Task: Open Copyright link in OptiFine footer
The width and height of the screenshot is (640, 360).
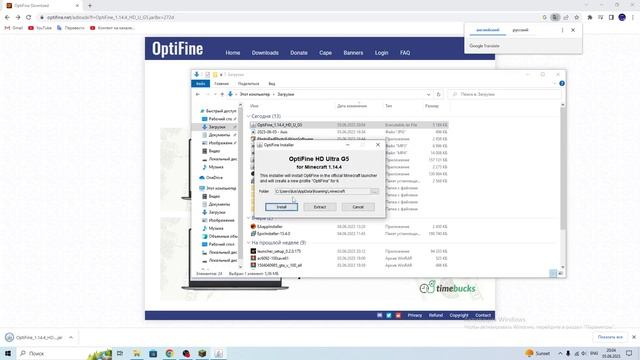Action: point(459,316)
